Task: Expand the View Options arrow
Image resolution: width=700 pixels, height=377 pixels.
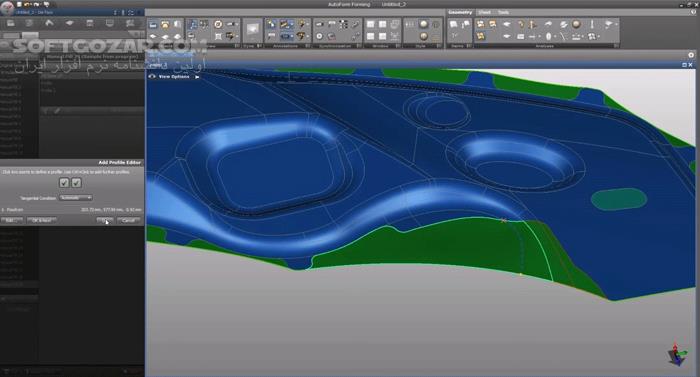Action: (197, 77)
